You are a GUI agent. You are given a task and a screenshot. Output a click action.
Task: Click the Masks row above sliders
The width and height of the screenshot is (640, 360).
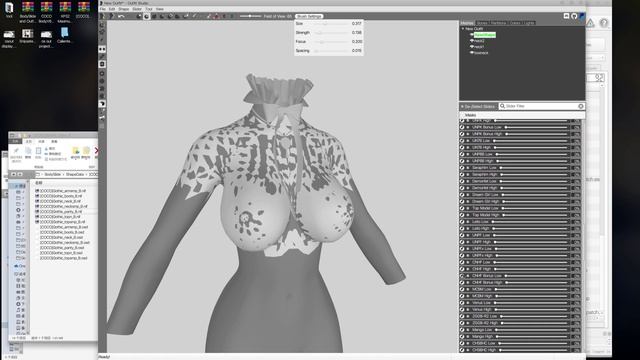coord(522,115)
